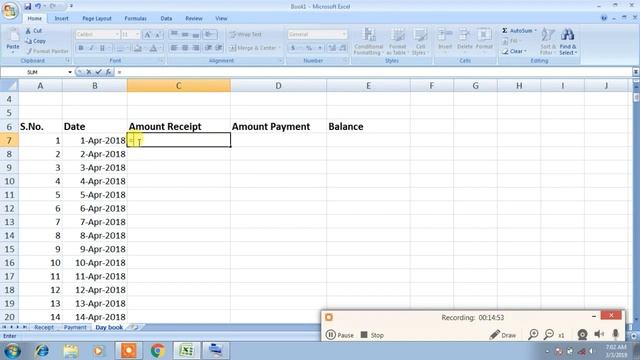Open Clipboard group dialog launcher

(68, 60)
